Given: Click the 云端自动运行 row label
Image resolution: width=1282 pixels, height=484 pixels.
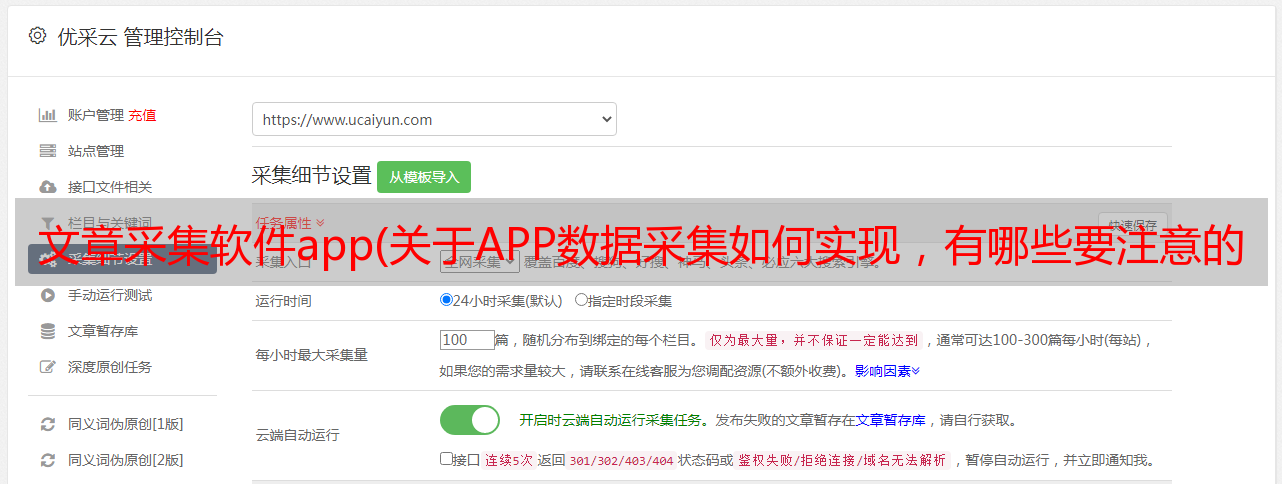Looking at the screenshot, I should [298, 435].
